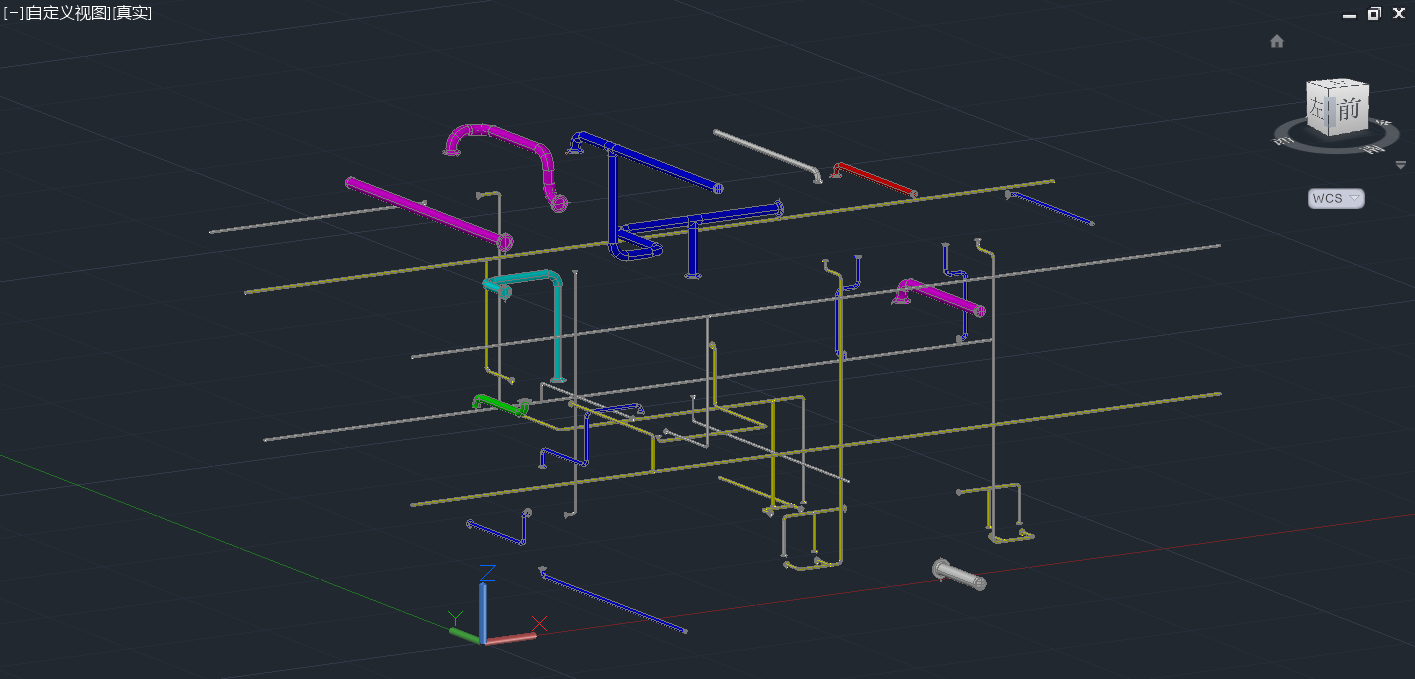The width and height of the screenshot is (1415, 679).
Task: Minimize the drawing viewport window
Action: [x=1349, y=14]
